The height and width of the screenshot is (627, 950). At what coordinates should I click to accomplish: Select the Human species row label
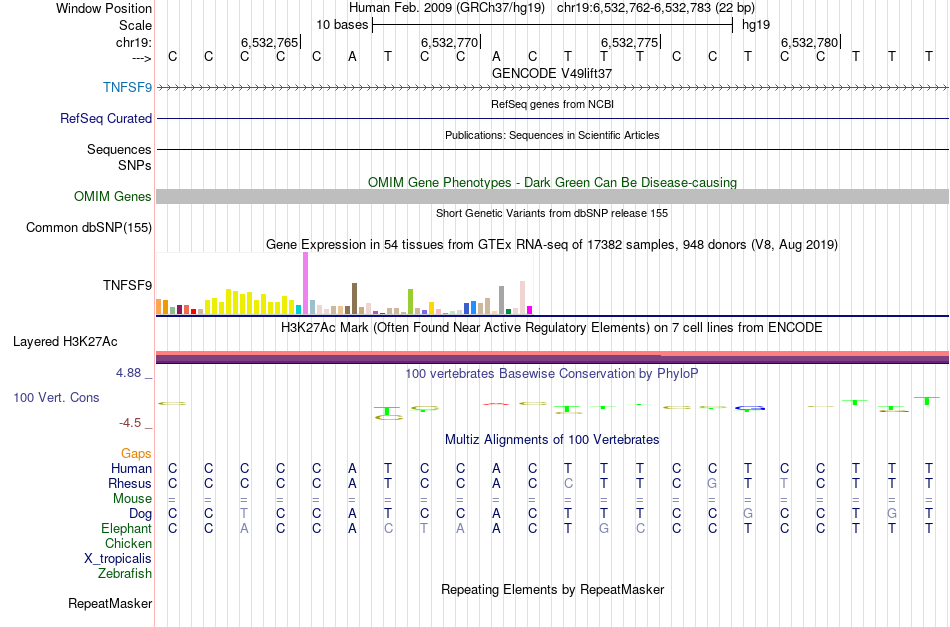pyautogui.click(x=131, y=468)
